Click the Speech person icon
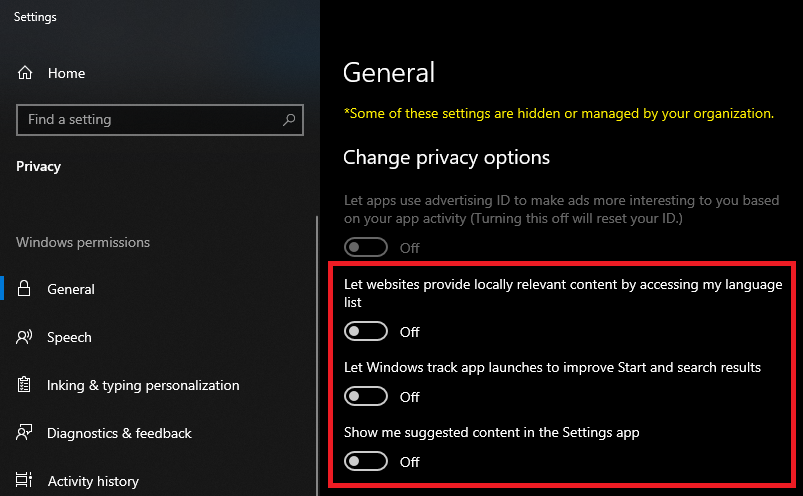 point(25,337)
